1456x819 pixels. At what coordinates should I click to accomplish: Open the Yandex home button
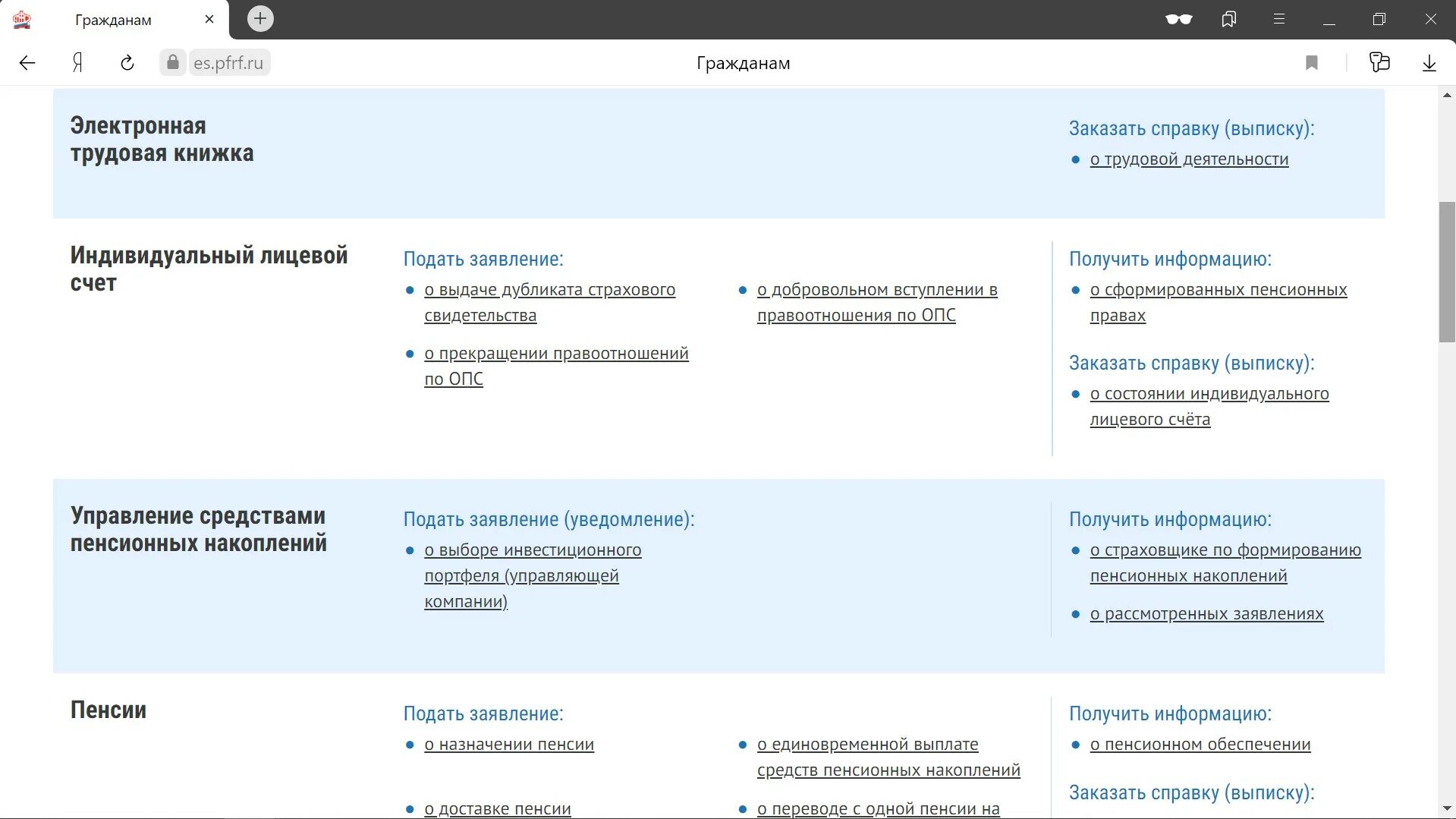coord(77,63)
